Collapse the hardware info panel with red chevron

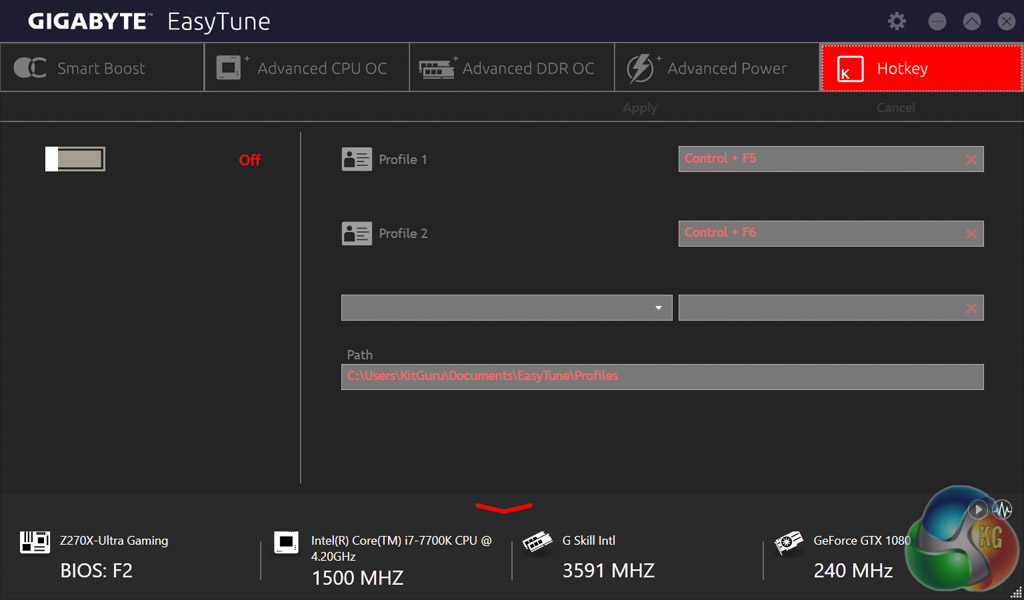tap(504, 508)
